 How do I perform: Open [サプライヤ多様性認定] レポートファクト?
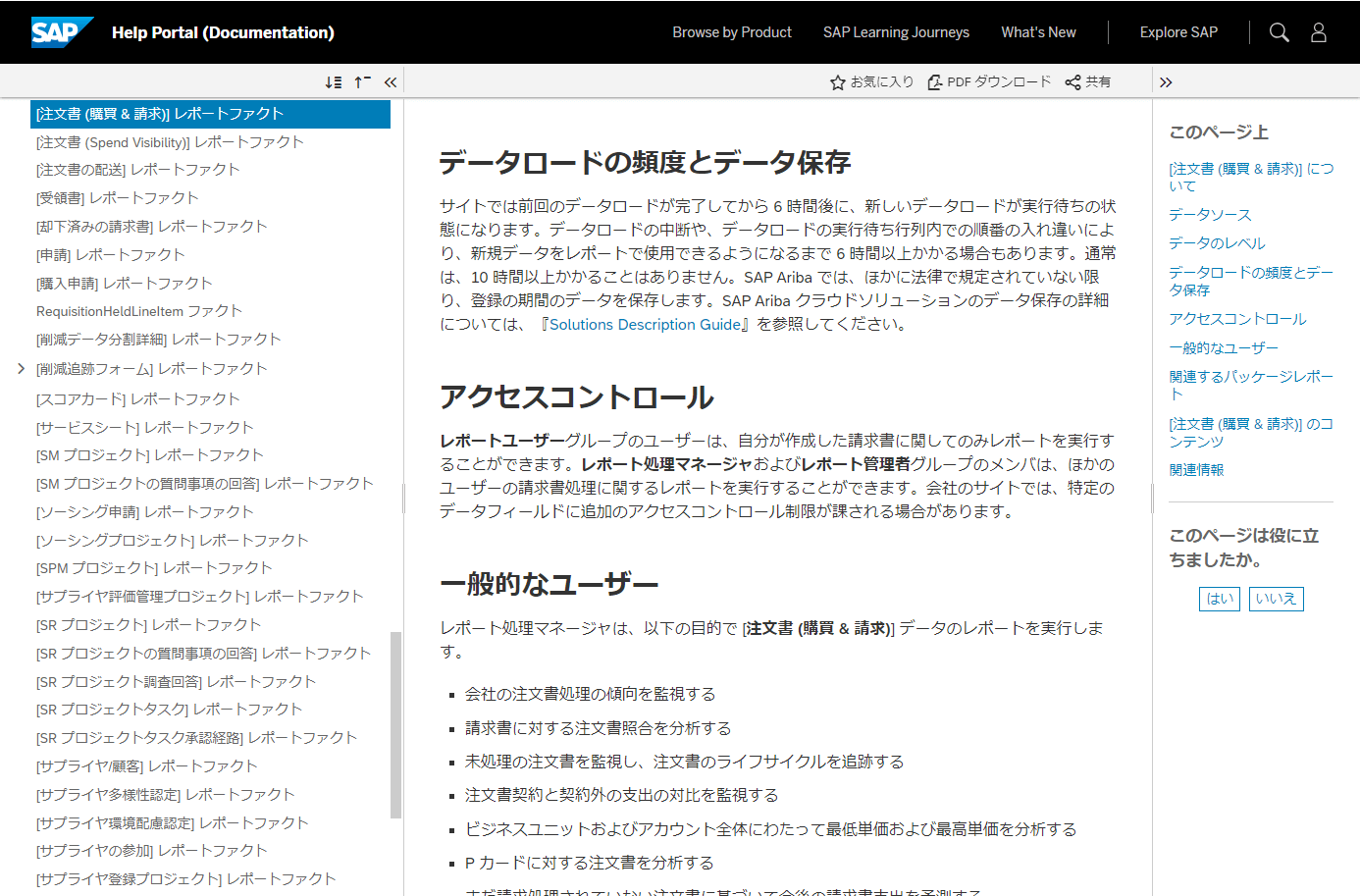point(165,795)
